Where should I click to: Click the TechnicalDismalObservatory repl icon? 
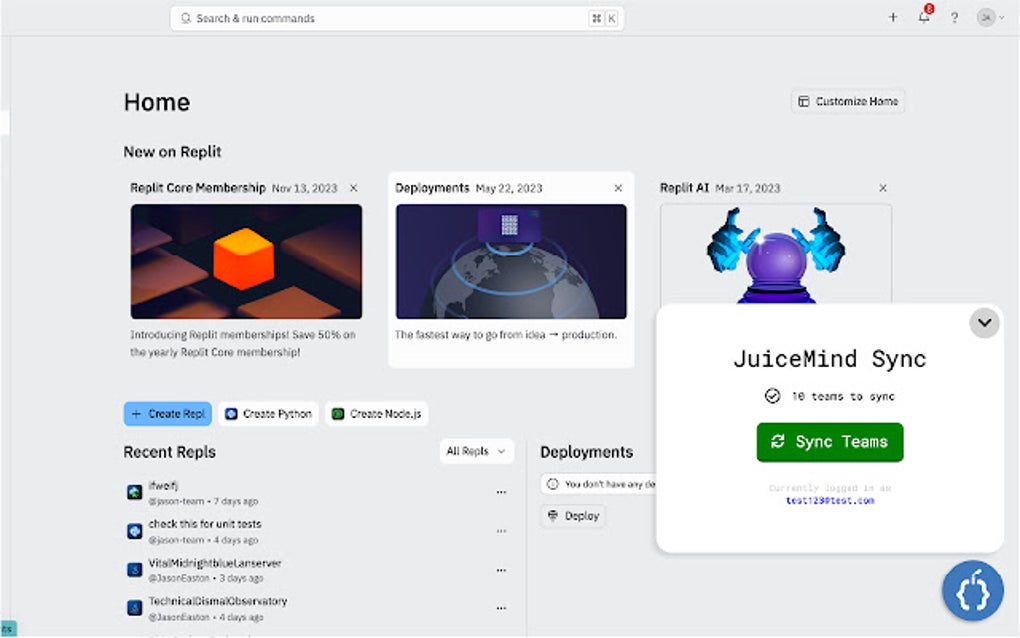[135, 608]
